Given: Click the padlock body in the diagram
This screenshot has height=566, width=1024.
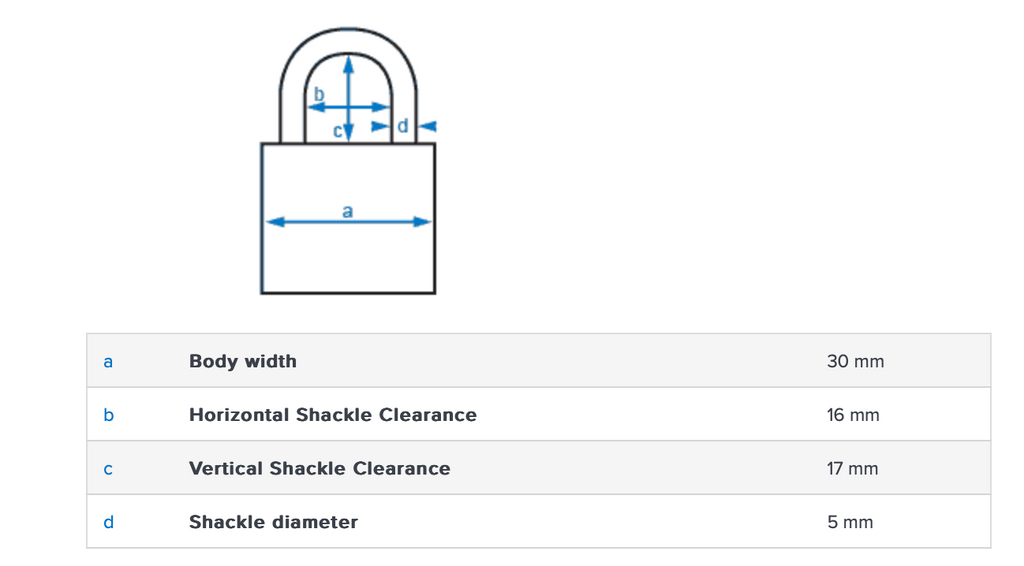Looking at the screenshot, I should click(x=347, y=260).
